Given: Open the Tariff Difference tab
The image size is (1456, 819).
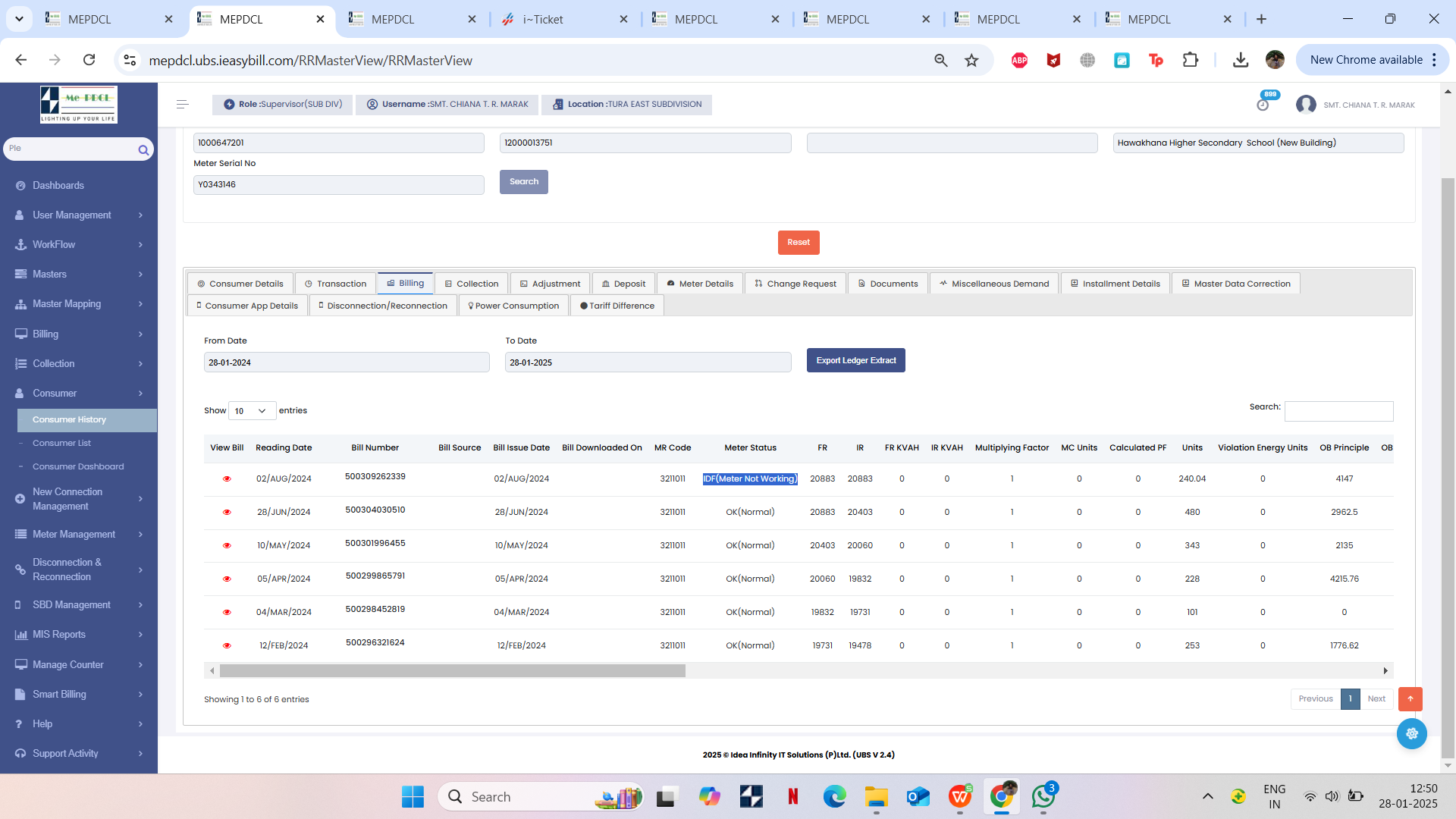Looking at the screenshot, I should pos(617,306).
